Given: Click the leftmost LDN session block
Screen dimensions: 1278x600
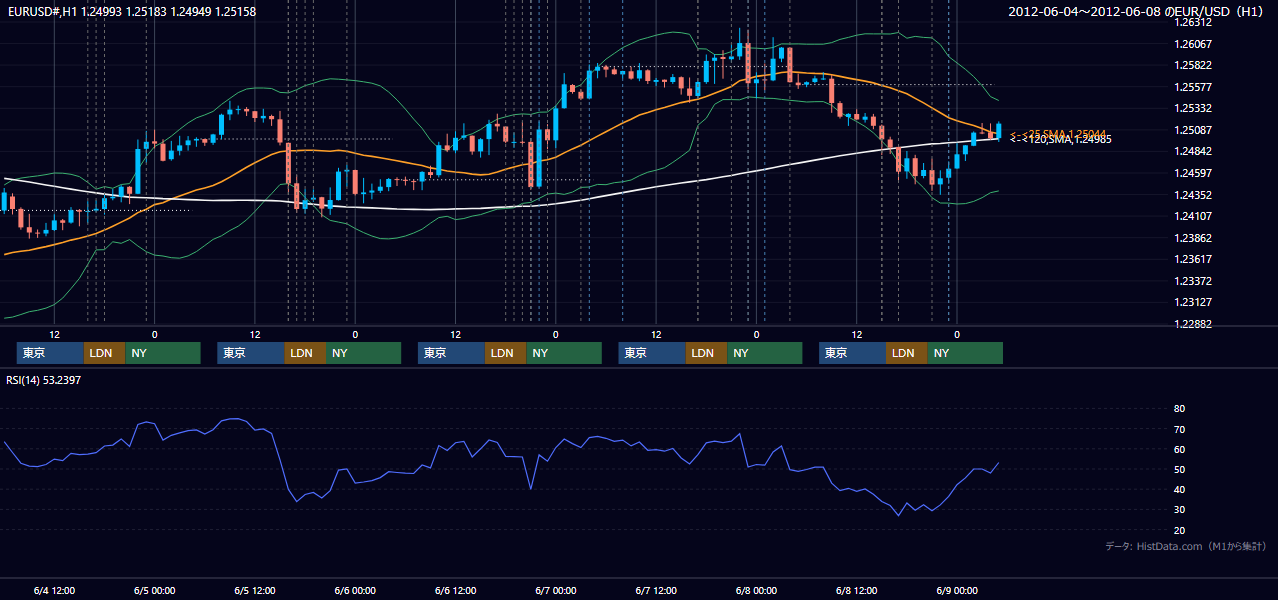Looking at the screenshot, I should (104, 353).
